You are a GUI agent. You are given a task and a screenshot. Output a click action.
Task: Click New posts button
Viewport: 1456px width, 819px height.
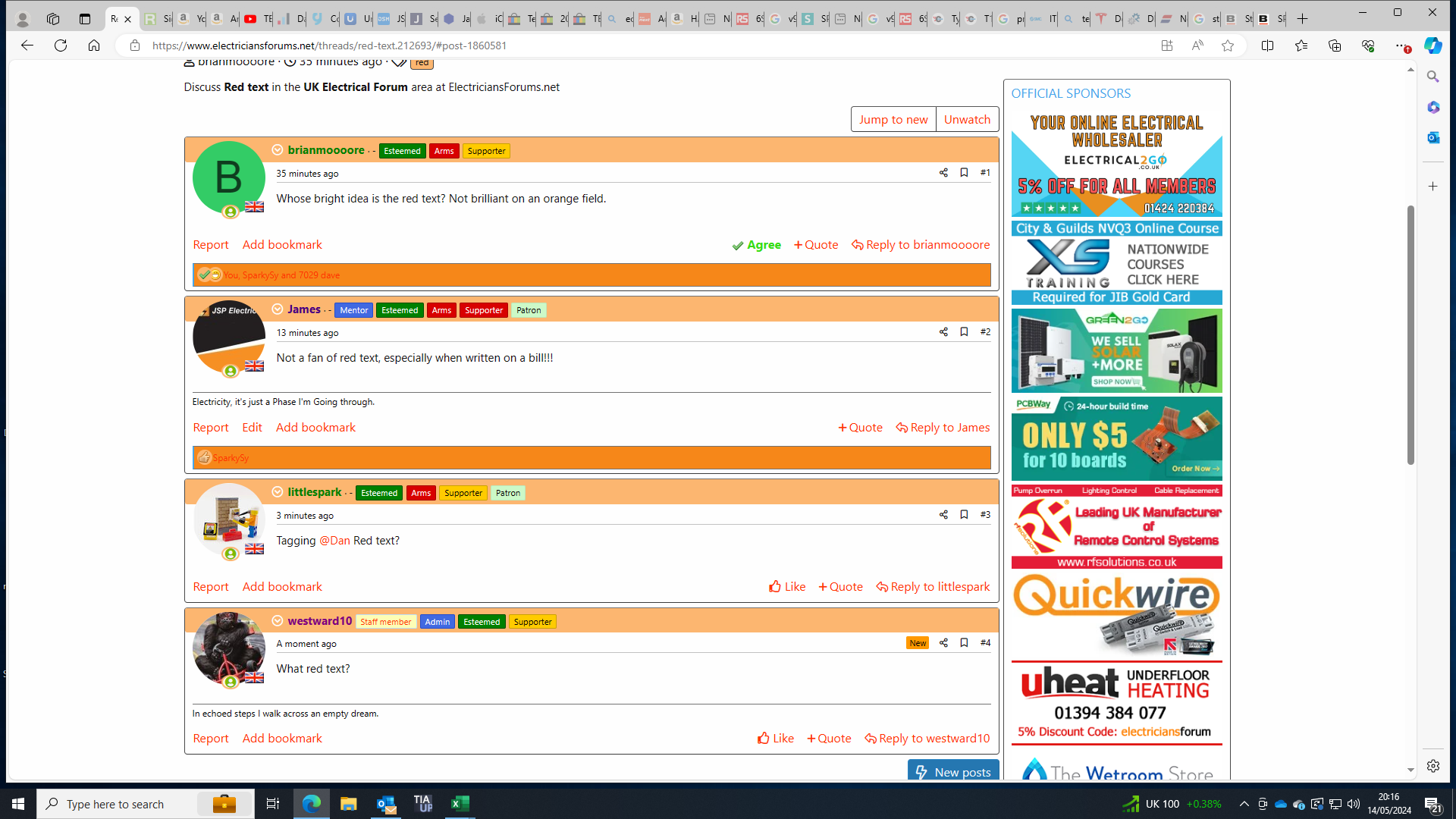(953, 771)
